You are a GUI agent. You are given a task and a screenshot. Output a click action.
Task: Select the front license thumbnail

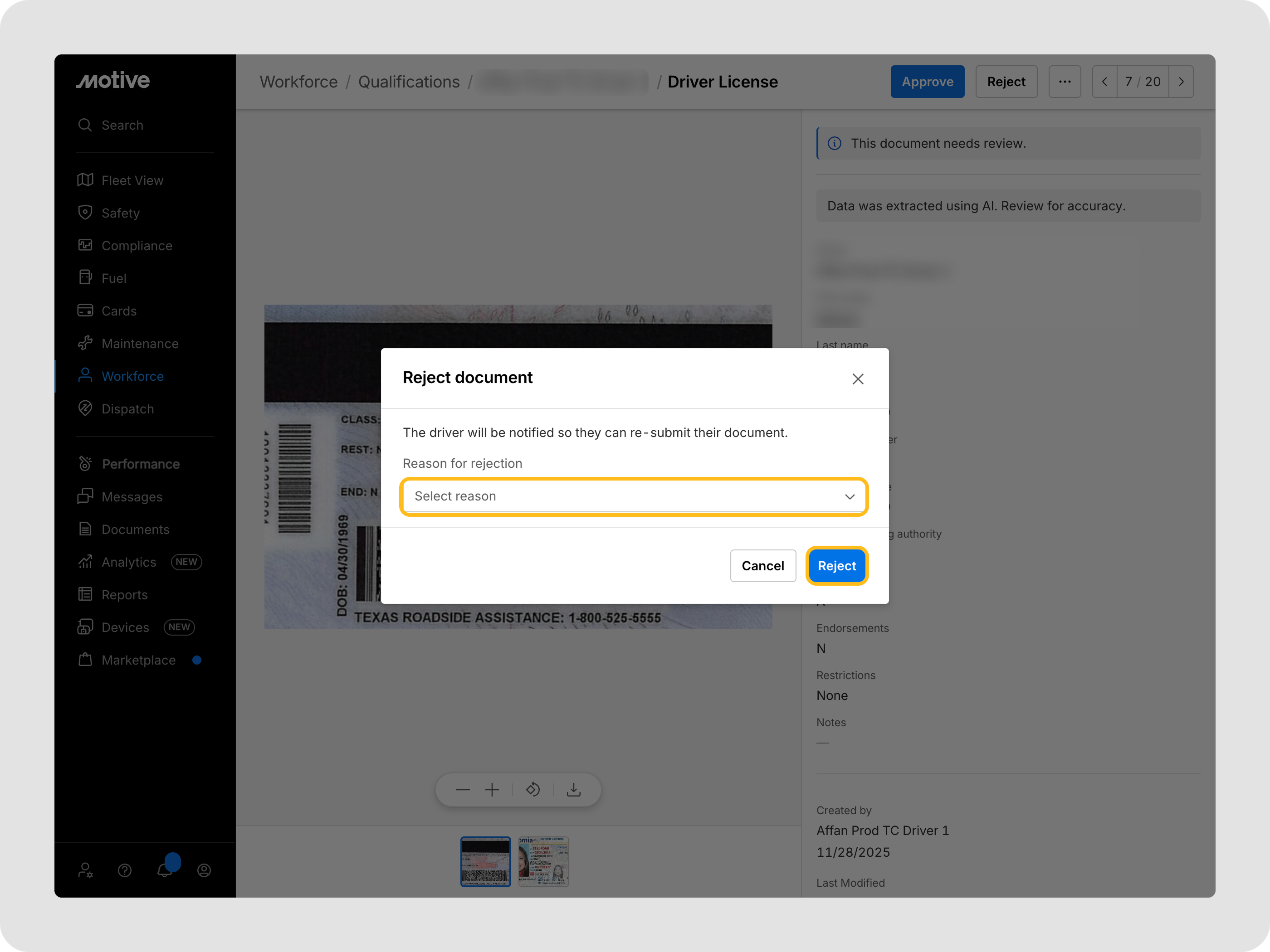[x=543, y=861]
